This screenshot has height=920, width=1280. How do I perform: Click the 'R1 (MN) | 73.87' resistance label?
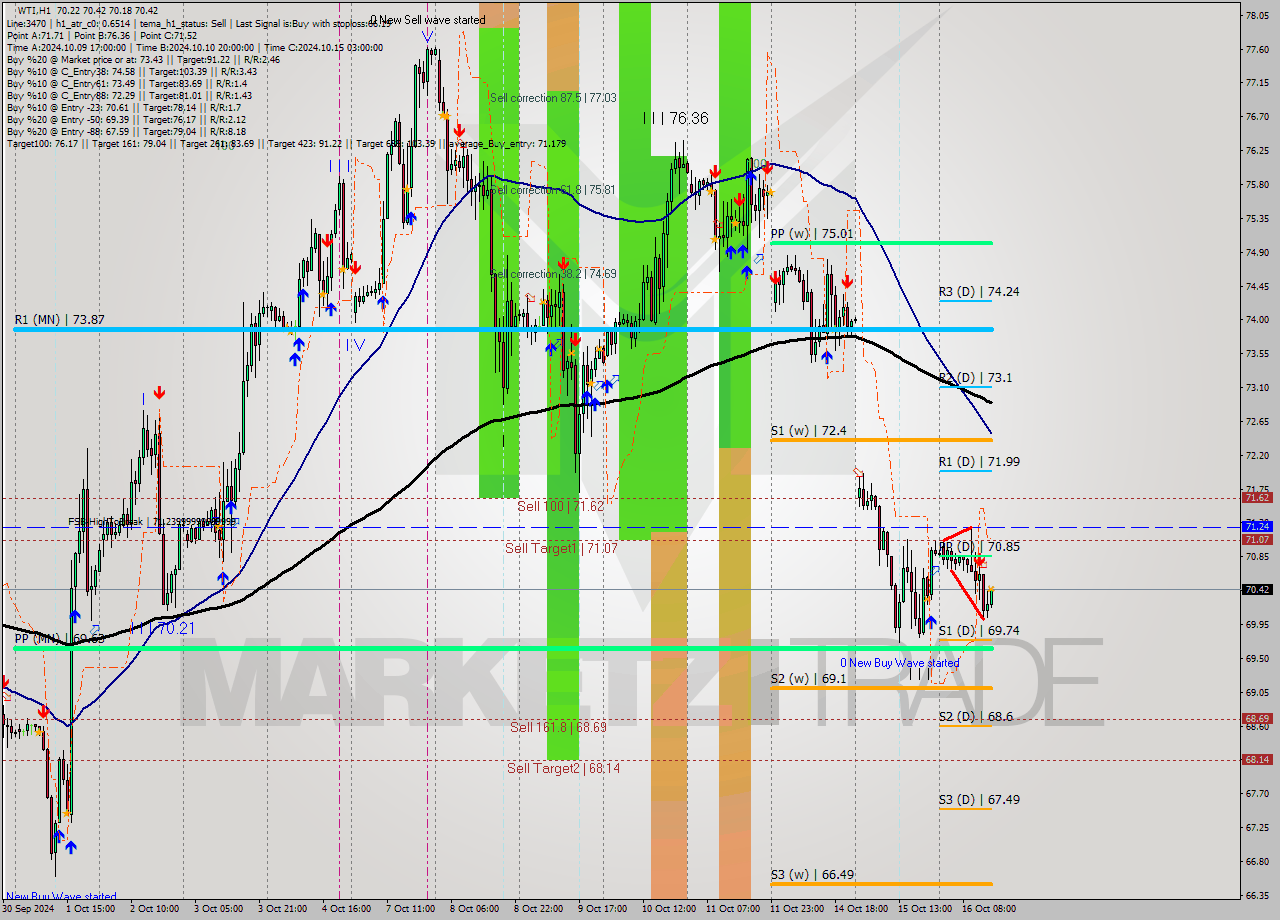[59, 320]
